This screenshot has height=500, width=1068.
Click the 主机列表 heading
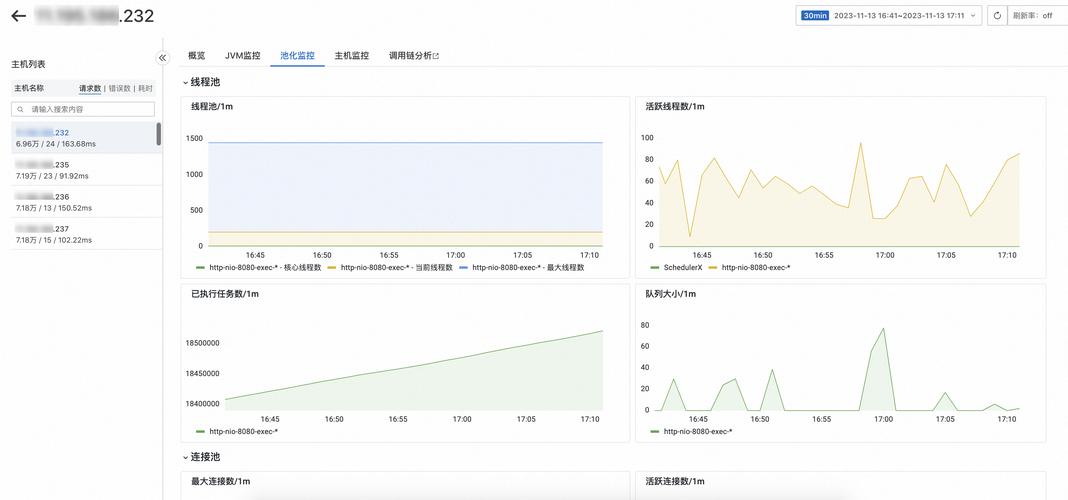click(x=29, y=64)
